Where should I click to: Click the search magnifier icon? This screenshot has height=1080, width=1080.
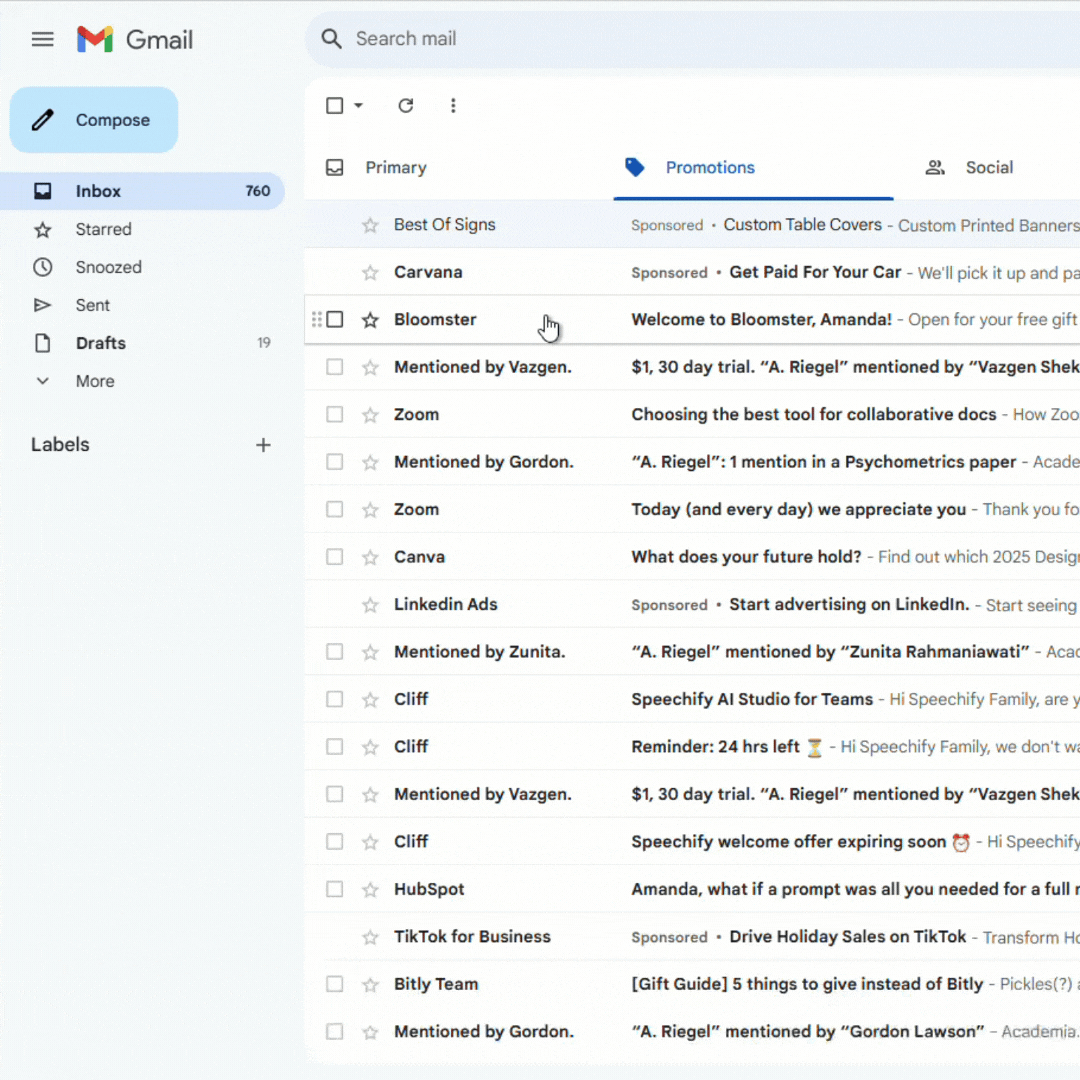coord(331,39)
